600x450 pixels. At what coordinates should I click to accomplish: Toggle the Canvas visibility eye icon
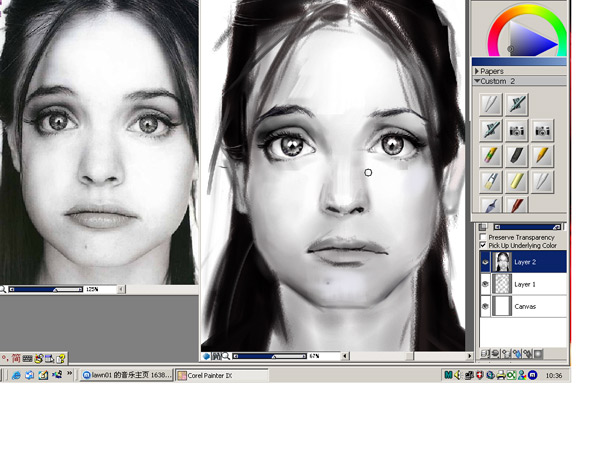tap(485, 307)
